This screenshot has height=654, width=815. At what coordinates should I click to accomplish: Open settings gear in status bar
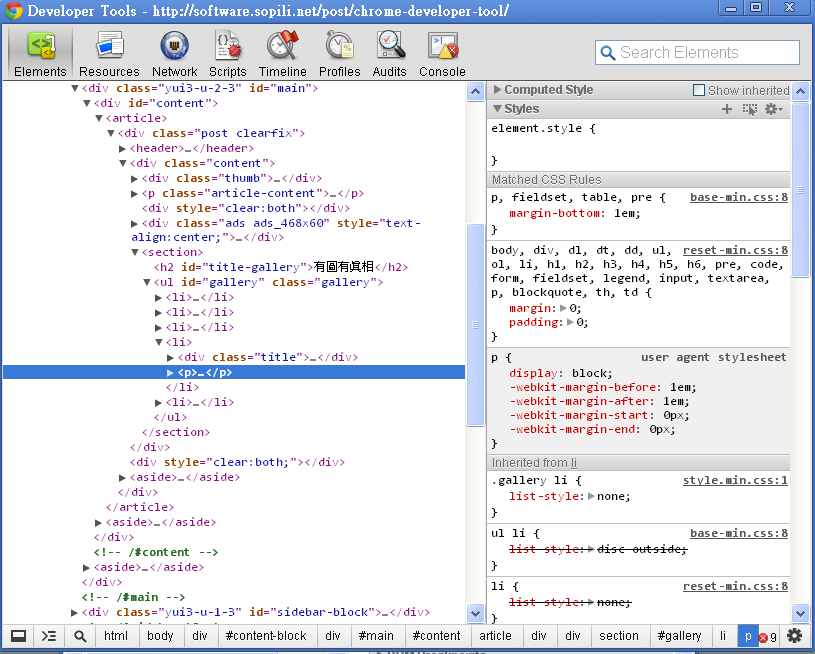point(795,636)
